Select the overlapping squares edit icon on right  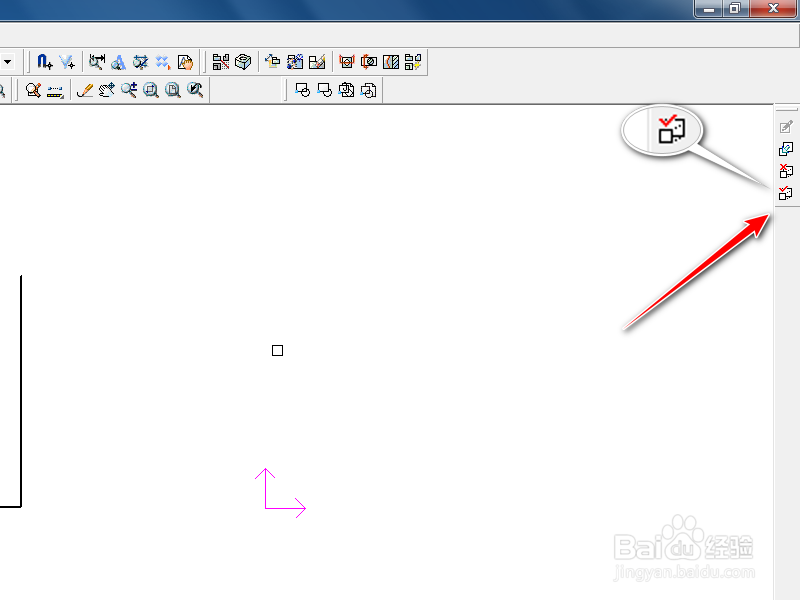(786, 149)
